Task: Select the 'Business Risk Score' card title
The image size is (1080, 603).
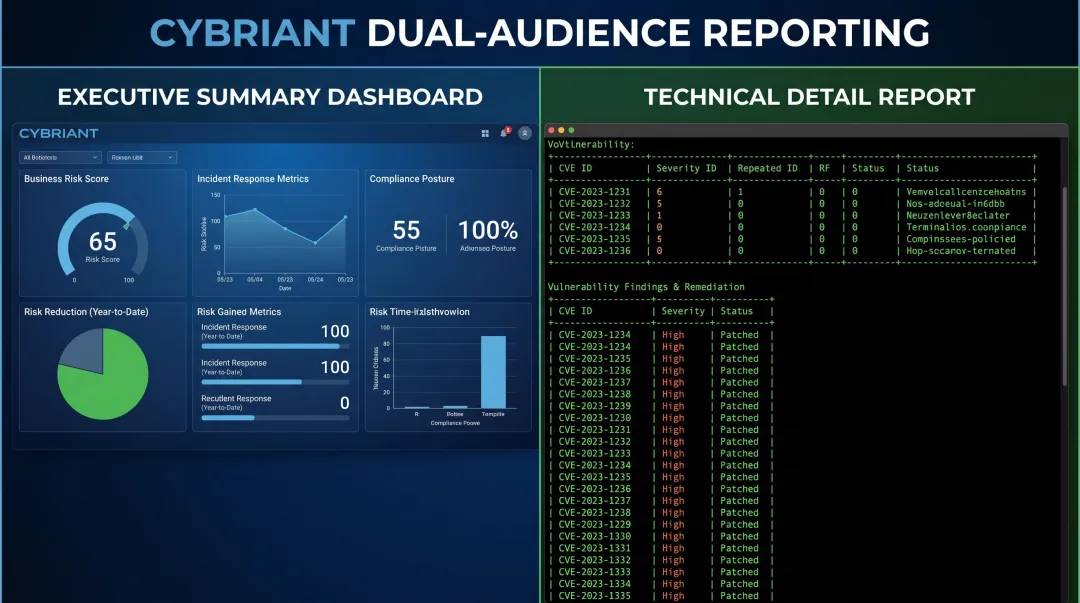Action: click(66, 178)
